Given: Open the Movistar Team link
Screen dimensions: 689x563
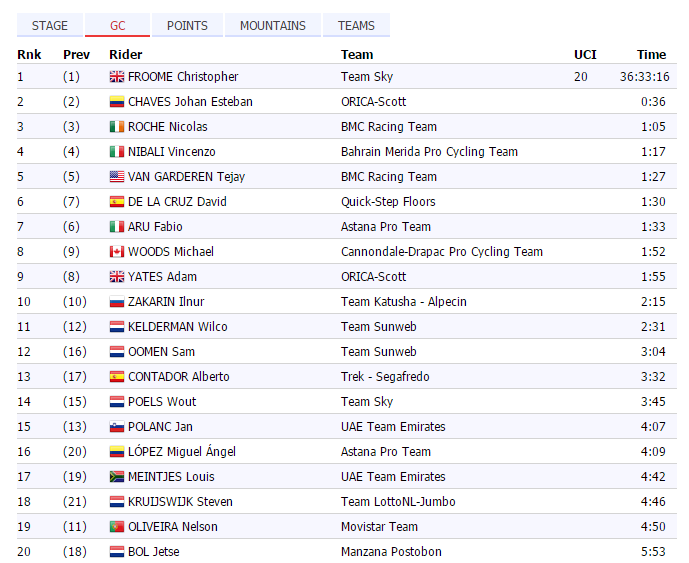Looking at the screenshot, I should pos(379,527).
